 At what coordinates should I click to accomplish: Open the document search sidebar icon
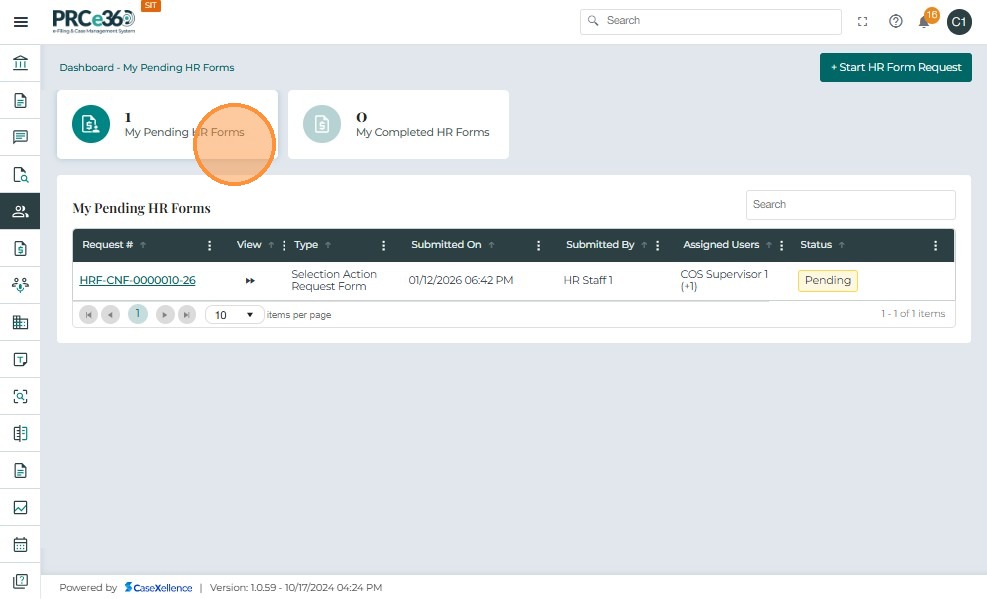20,174
